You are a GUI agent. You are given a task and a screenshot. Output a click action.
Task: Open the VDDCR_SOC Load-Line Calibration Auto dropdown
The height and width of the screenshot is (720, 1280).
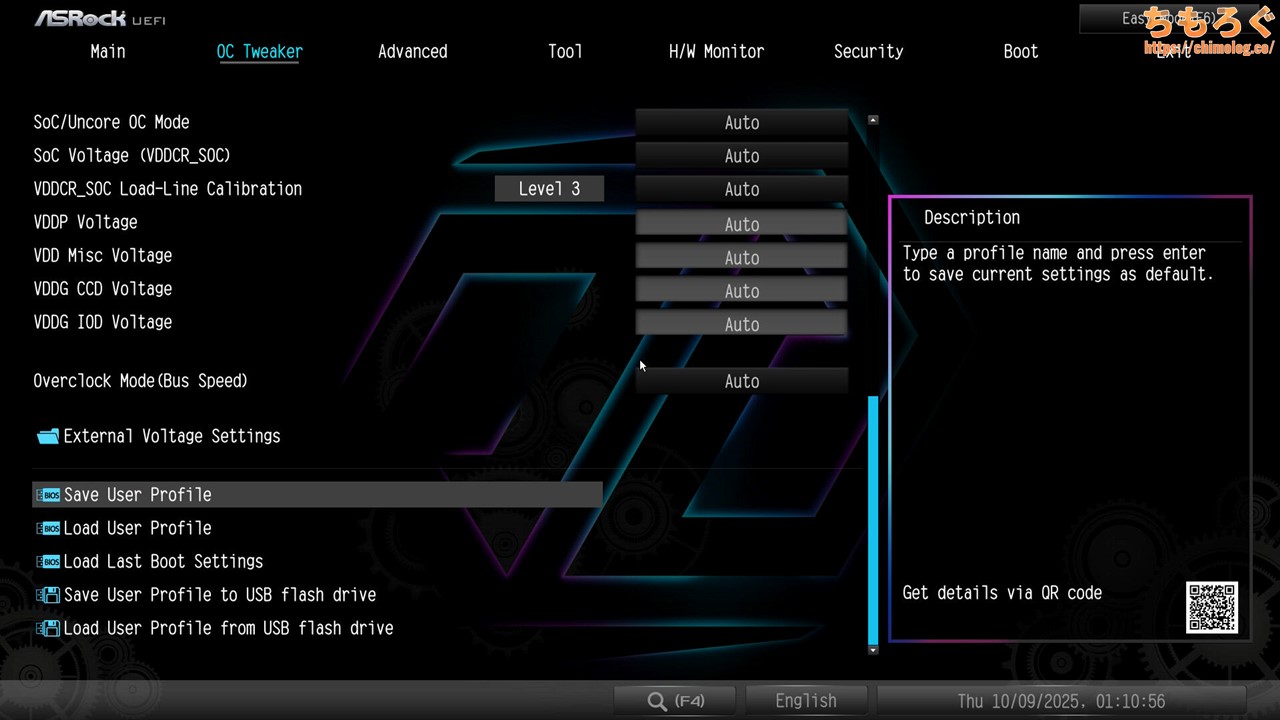(741, 189)
